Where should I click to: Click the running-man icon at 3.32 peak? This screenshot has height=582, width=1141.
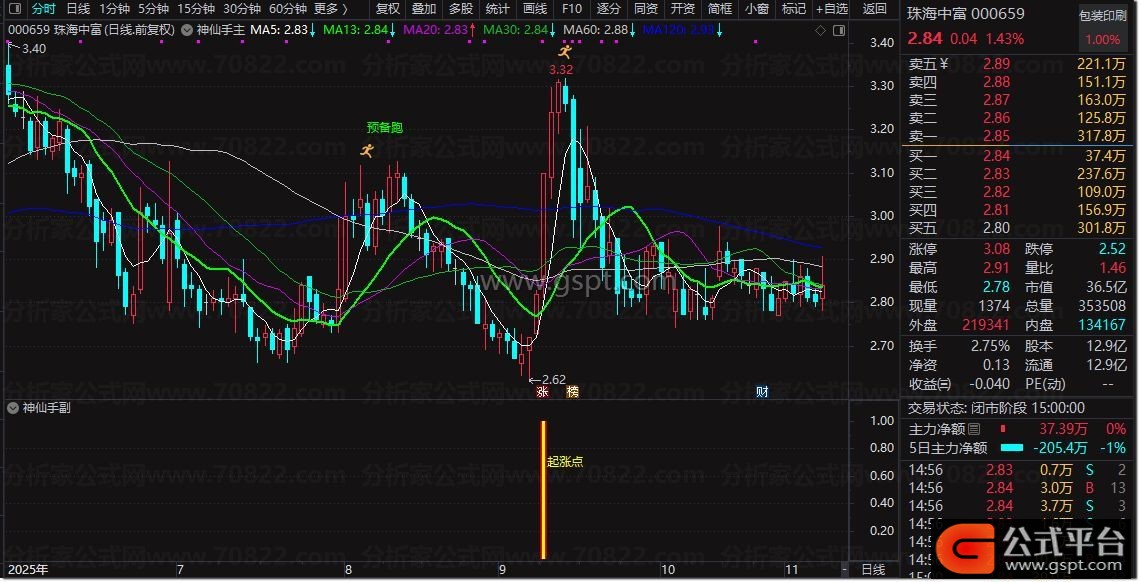565,51
